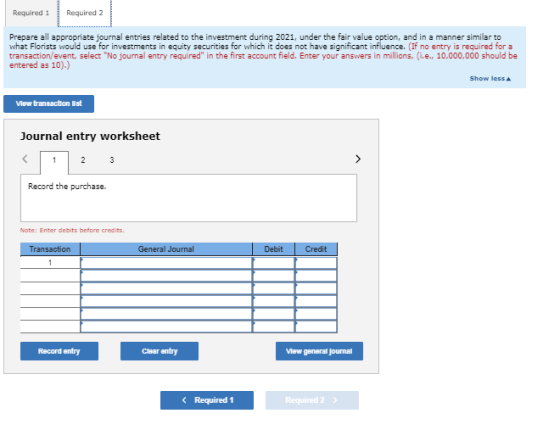Open first row General Journal account dropdown
The height and width of the screenshot is (430, 560).
(x=166, y=263)
